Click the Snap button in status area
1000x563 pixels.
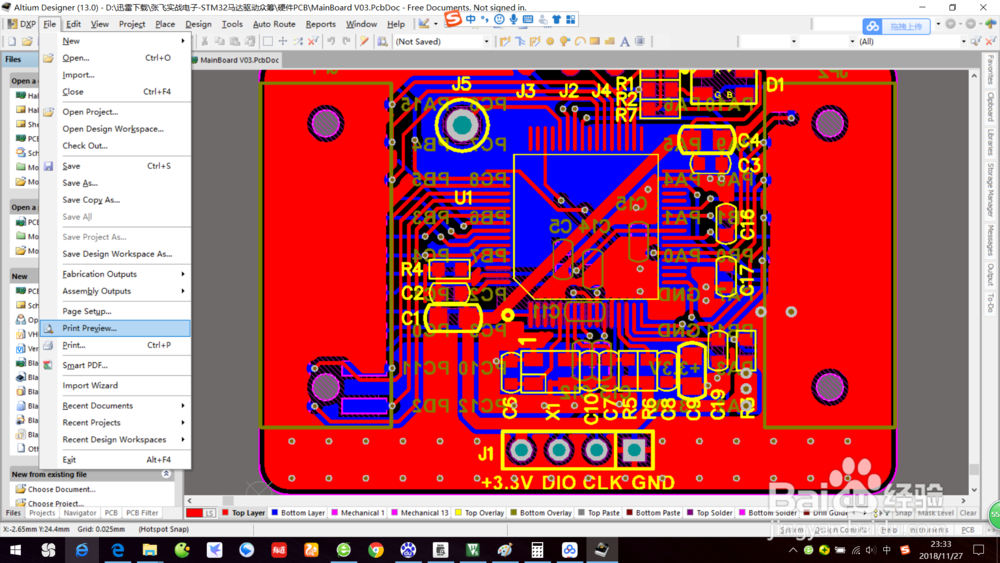pyautogui.click(x=903, y=513)
